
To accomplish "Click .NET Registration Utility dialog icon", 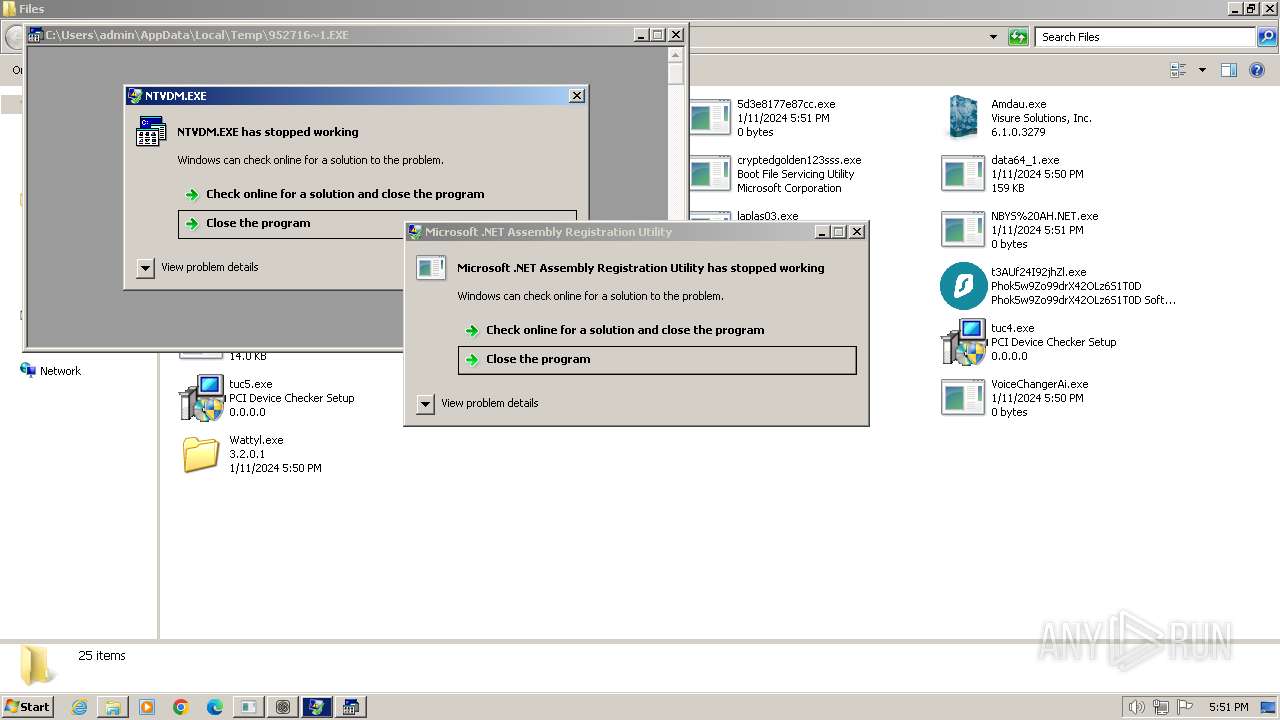I will coord(430,267).
